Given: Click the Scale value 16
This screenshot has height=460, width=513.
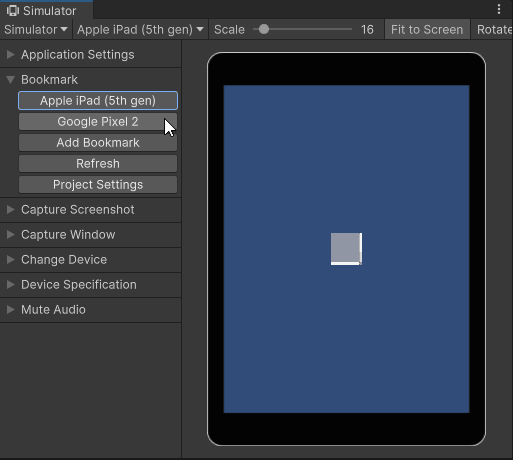Looking at the screenshot, I should coord(367,30).
